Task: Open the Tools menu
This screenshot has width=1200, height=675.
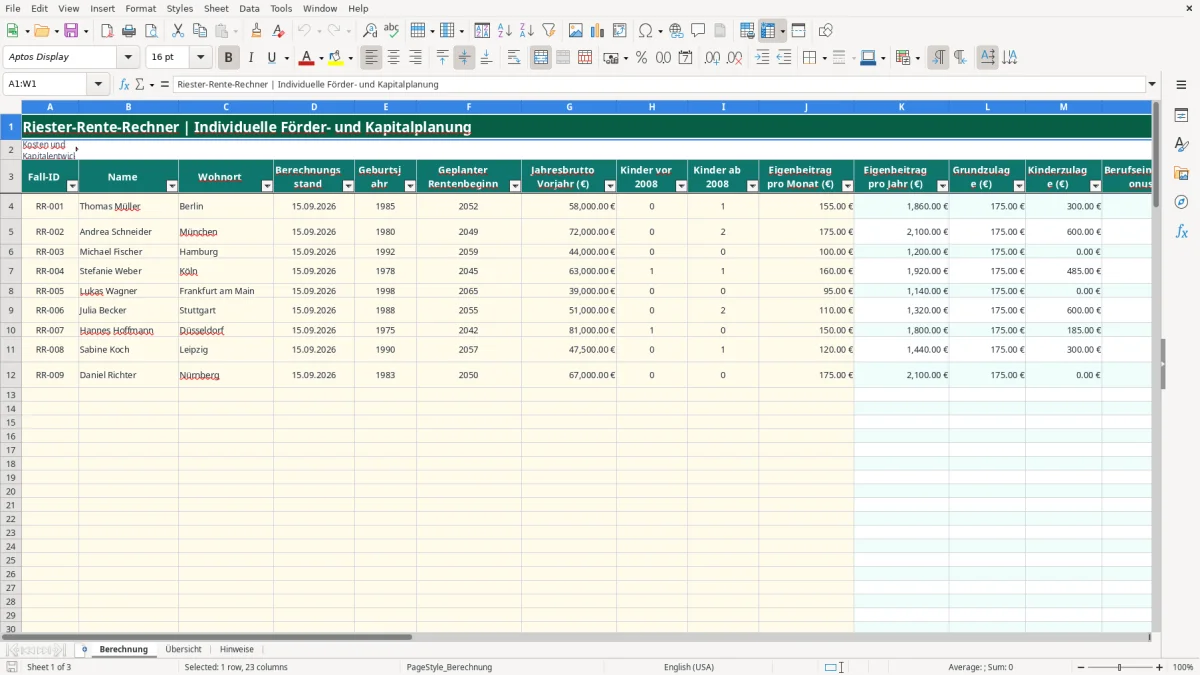Action: [281, 8]
